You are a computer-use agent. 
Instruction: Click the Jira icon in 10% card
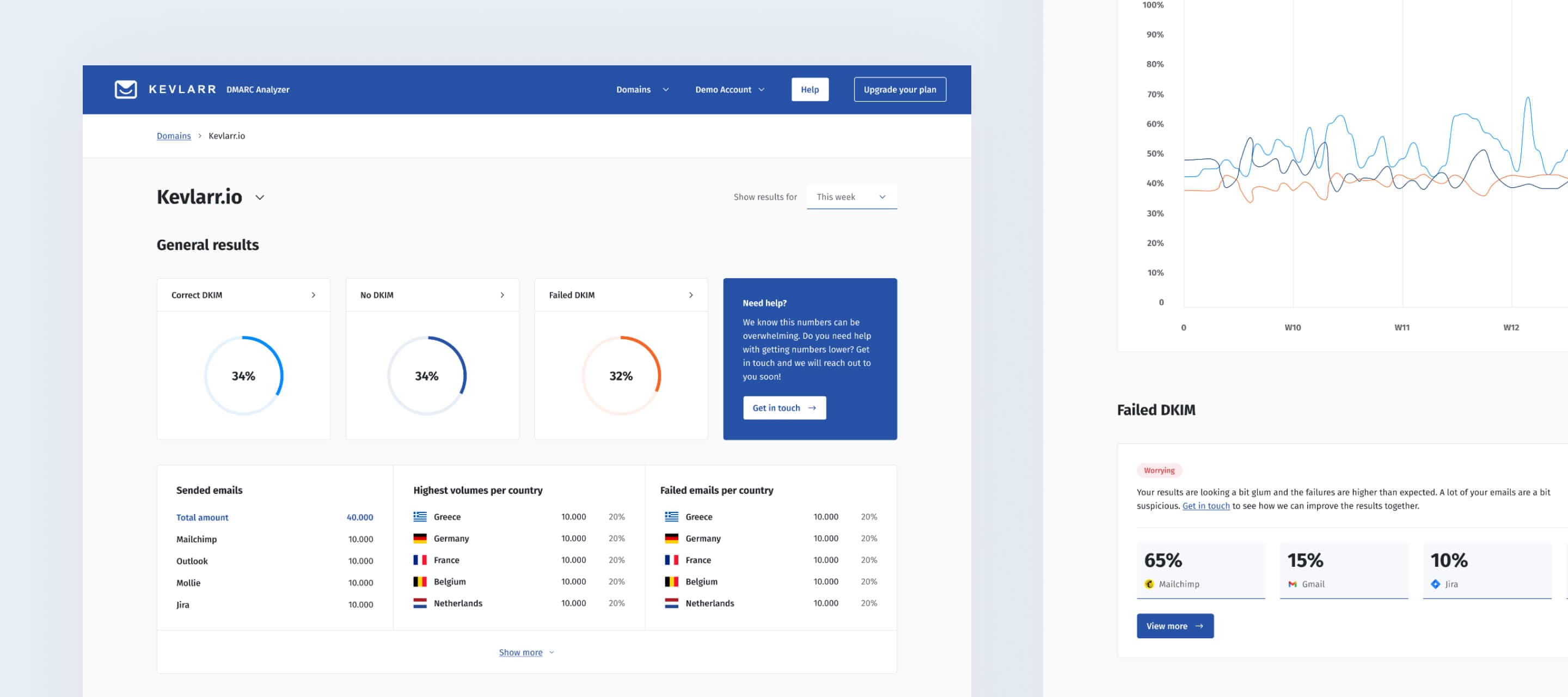(1435, 584)
